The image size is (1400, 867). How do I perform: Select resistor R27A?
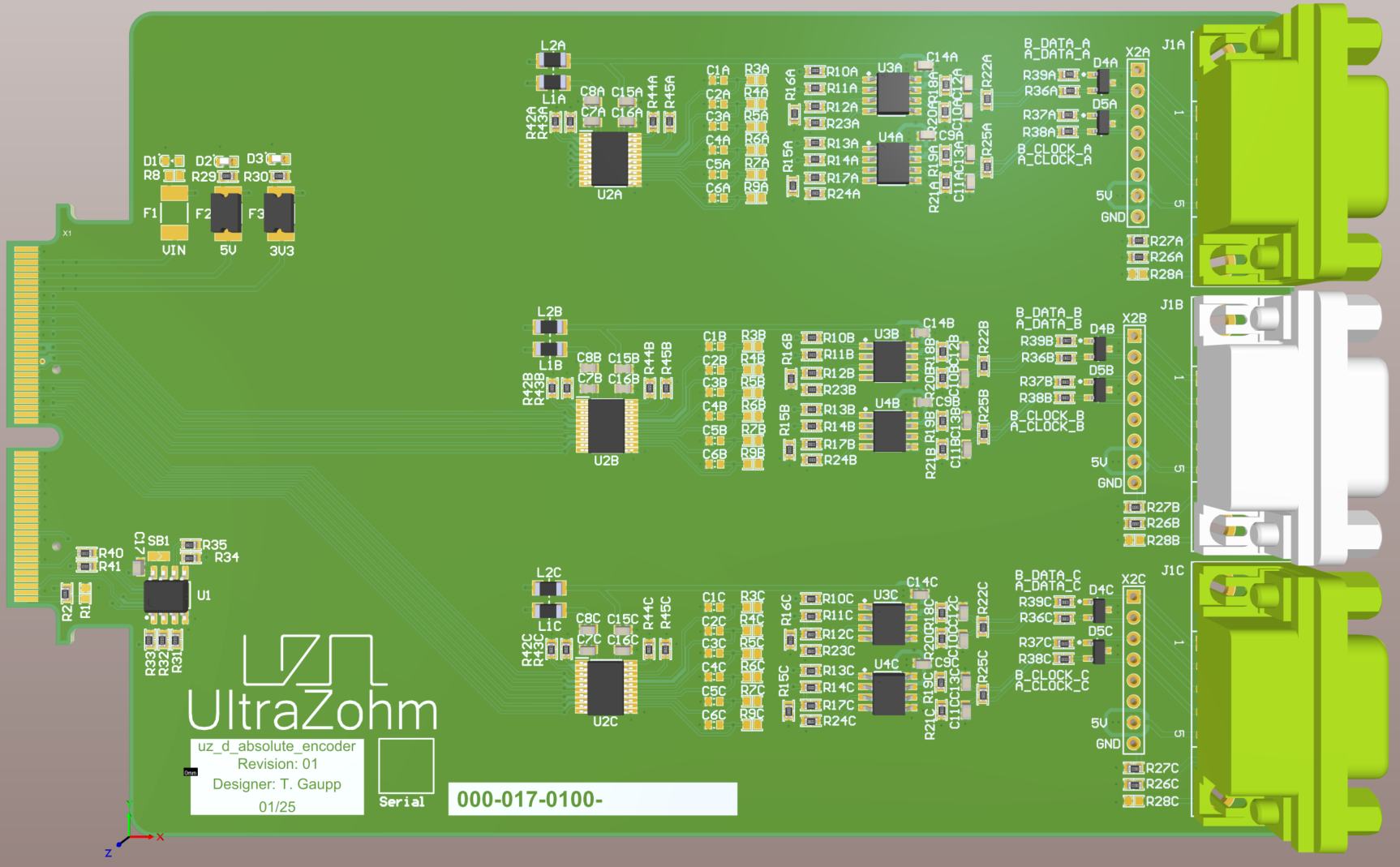[x=1138, y=241]
